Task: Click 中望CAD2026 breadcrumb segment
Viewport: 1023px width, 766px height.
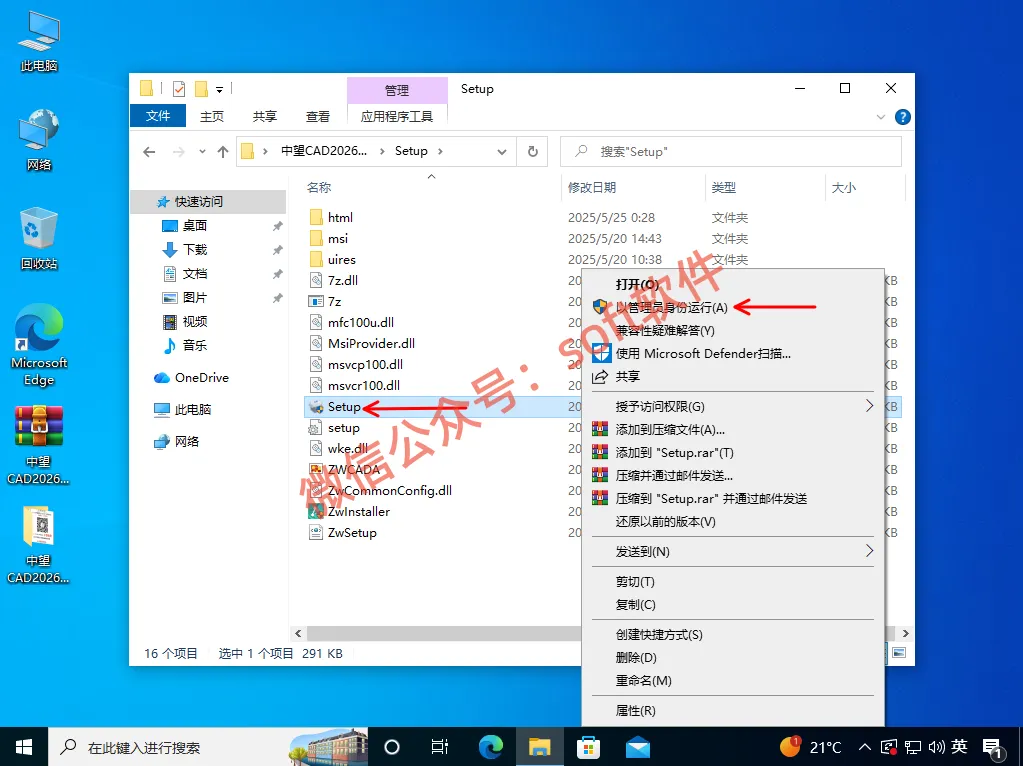Action: click(x=324, y=151)
